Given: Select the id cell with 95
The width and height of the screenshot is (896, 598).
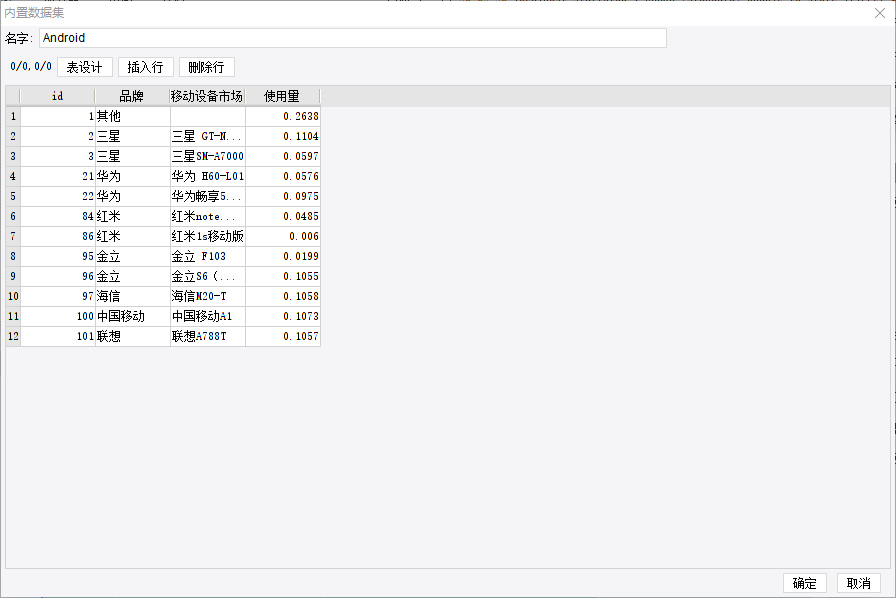Looking at the screenshot, I should [58, 256].
